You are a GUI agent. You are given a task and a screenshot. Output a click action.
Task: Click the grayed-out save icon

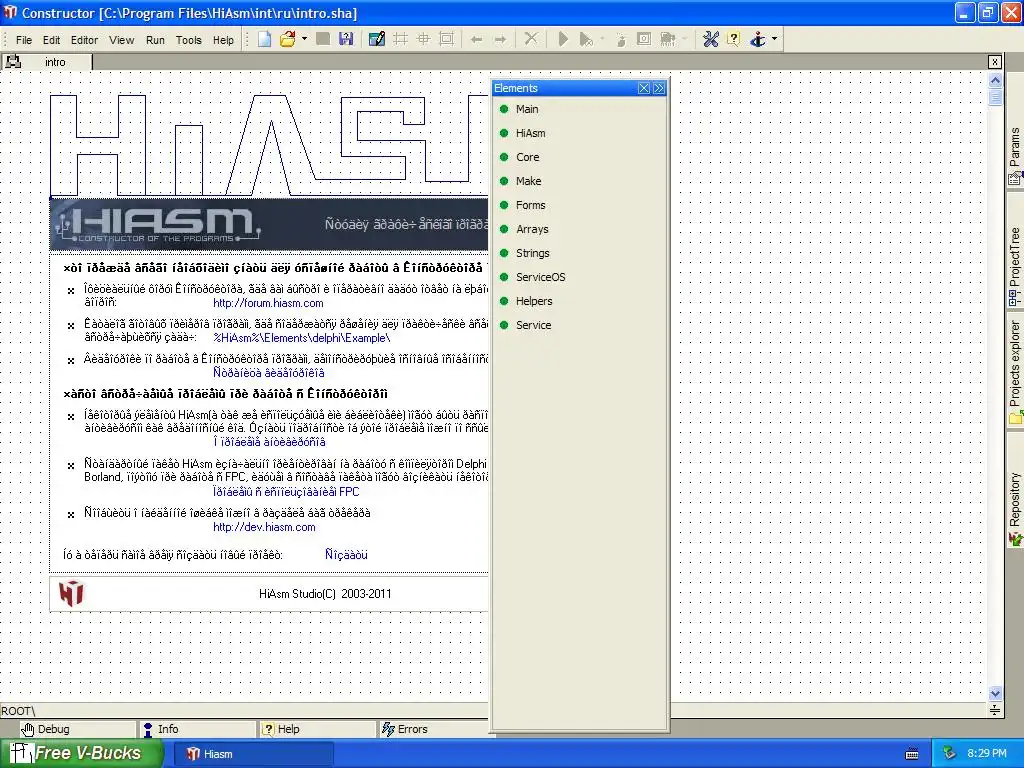point(323,39)
